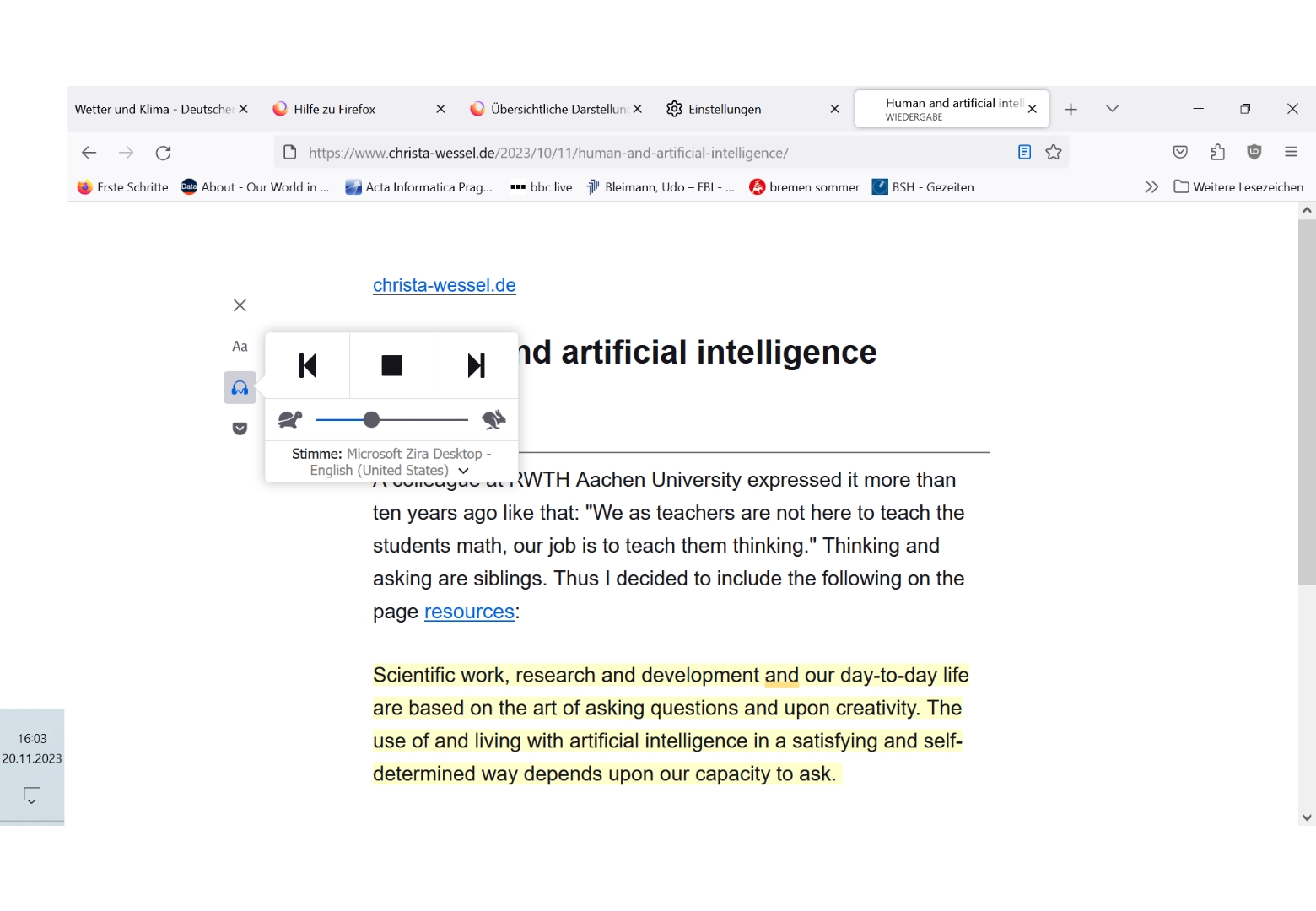This screenshot has height=911, width=1316.
Task: Open the Extensions puzzle-piece menu
Action: click(x=1217, y=153)
